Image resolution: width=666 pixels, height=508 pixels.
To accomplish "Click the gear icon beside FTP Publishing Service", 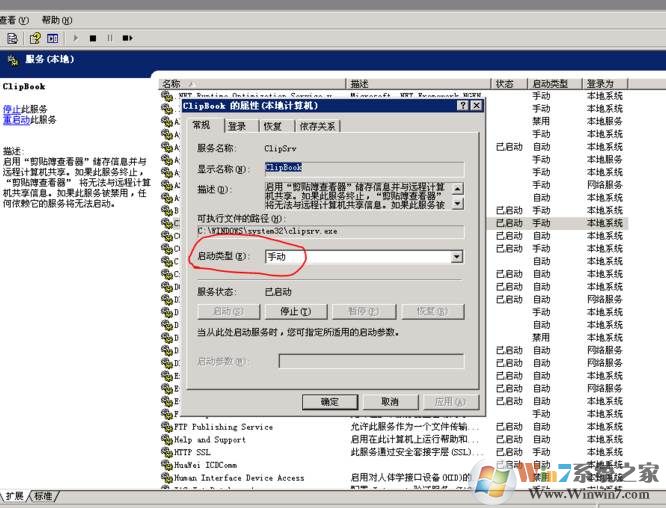I will (x=166, y=427).
